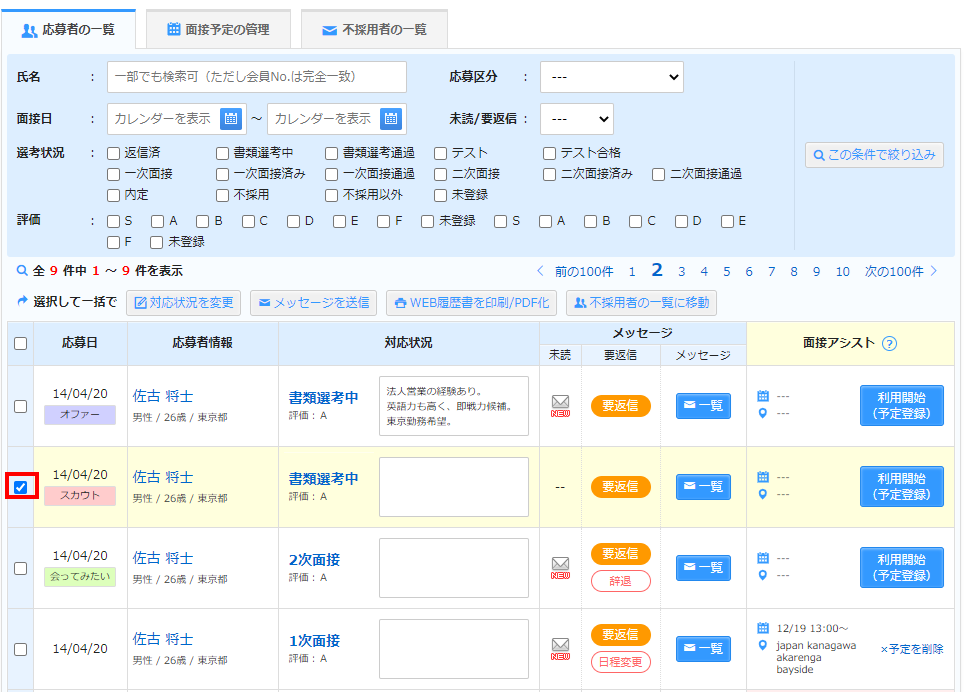Click 不採用者の一覧に移動 button
The width and height of the screenshot is (966, 692).
click(x=641, y=303)
